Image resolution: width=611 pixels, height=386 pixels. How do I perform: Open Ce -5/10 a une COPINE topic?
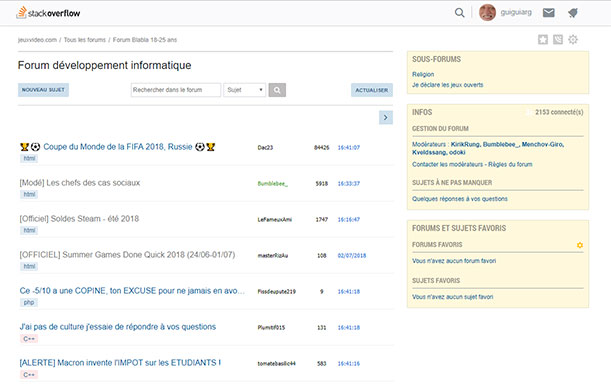click(x=132, y=291)
